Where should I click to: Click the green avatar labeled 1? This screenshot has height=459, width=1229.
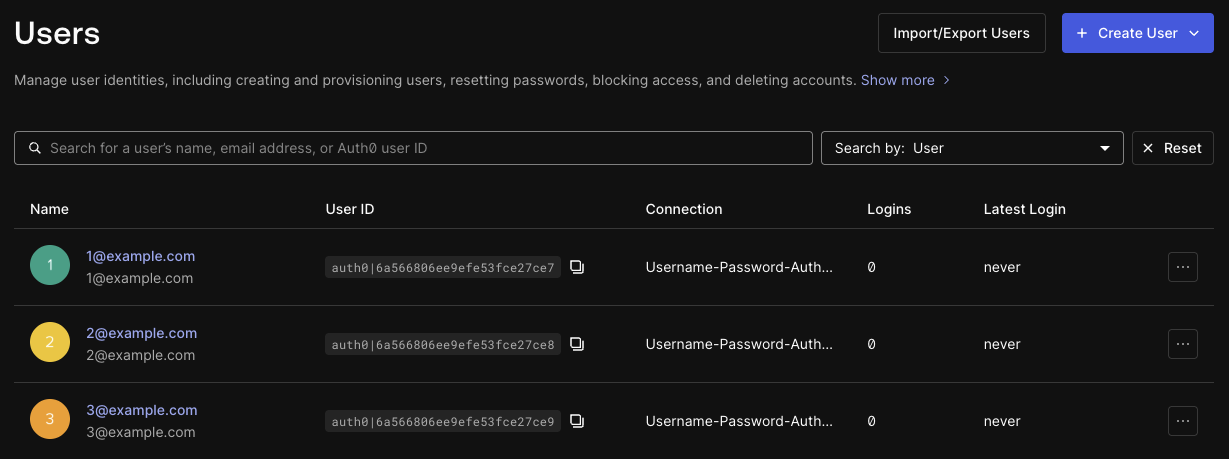pos(50,265)
